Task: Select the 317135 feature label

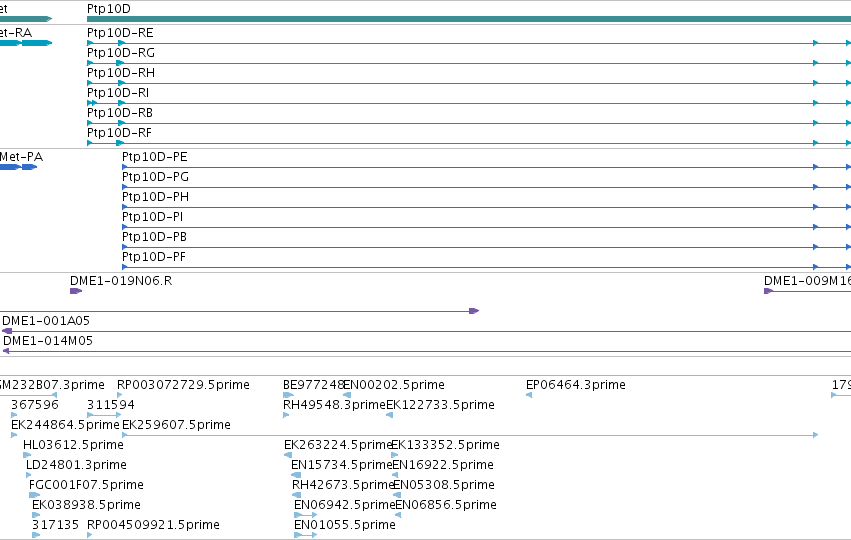Action: point(55,525)
